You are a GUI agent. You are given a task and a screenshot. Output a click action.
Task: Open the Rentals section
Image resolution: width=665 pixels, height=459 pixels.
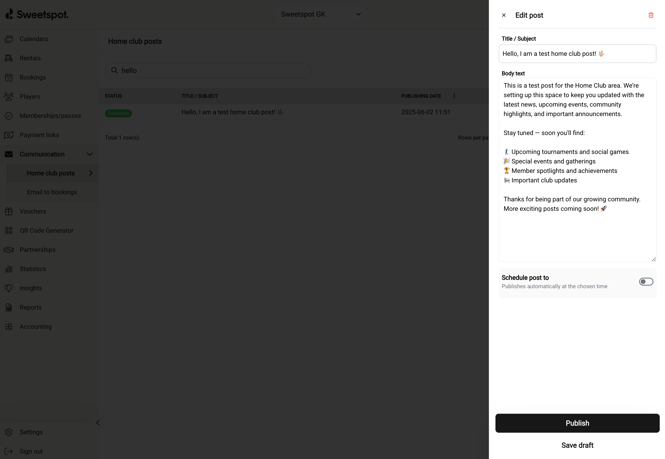pos(30,58)
